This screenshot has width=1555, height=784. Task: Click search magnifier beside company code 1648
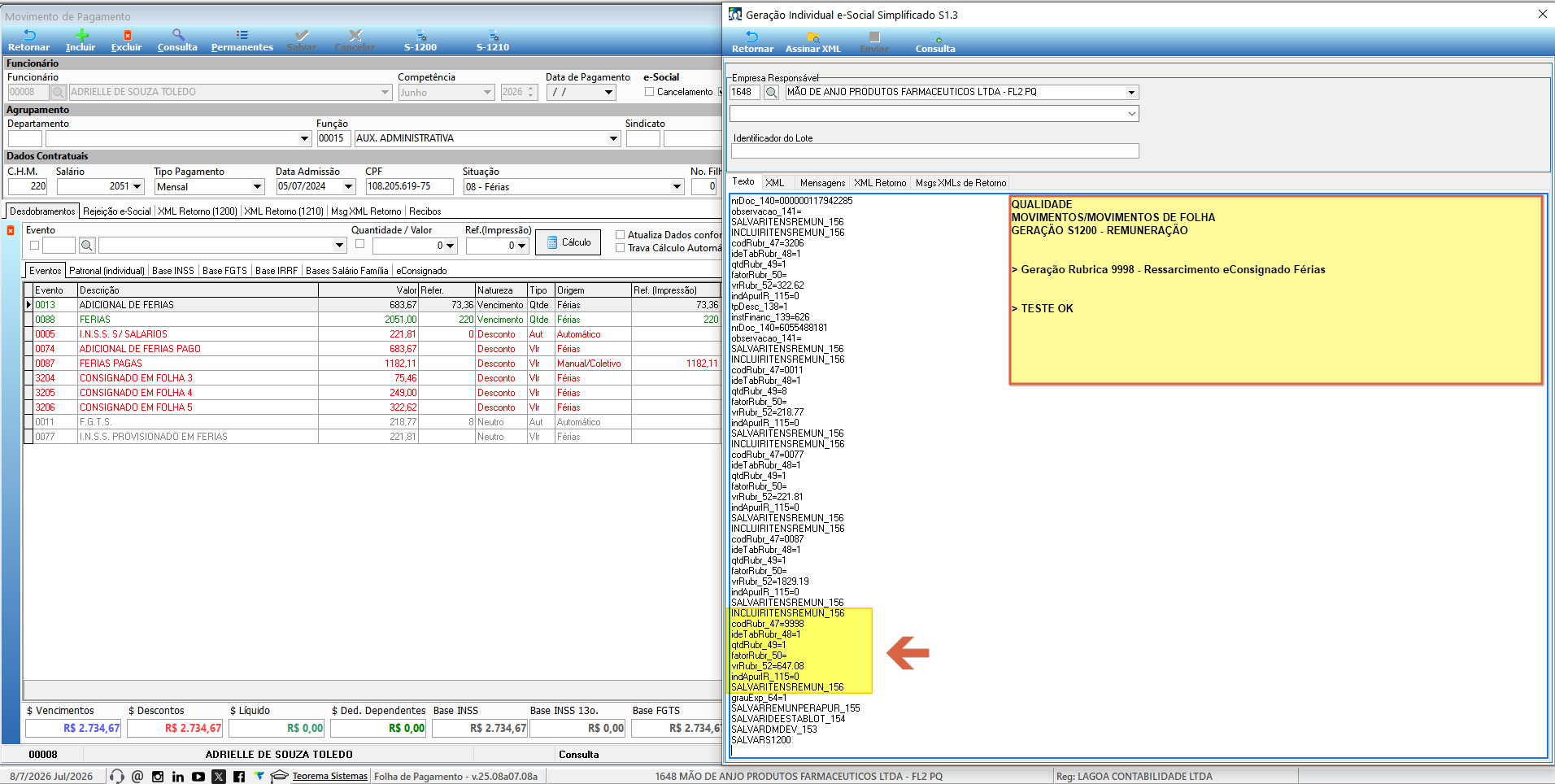pyautogui.click(x=772, y=93)
